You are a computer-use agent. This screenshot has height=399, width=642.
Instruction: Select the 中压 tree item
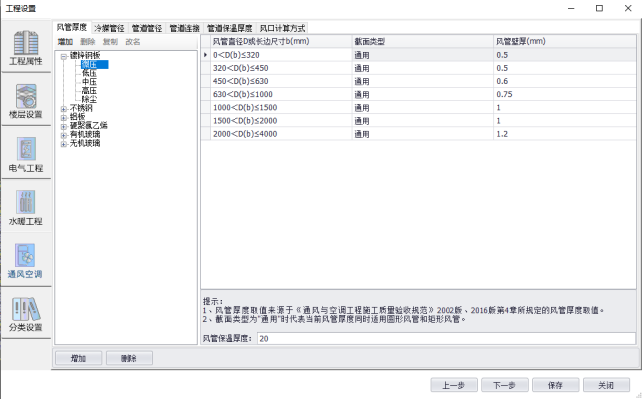[x=89, y=82]
